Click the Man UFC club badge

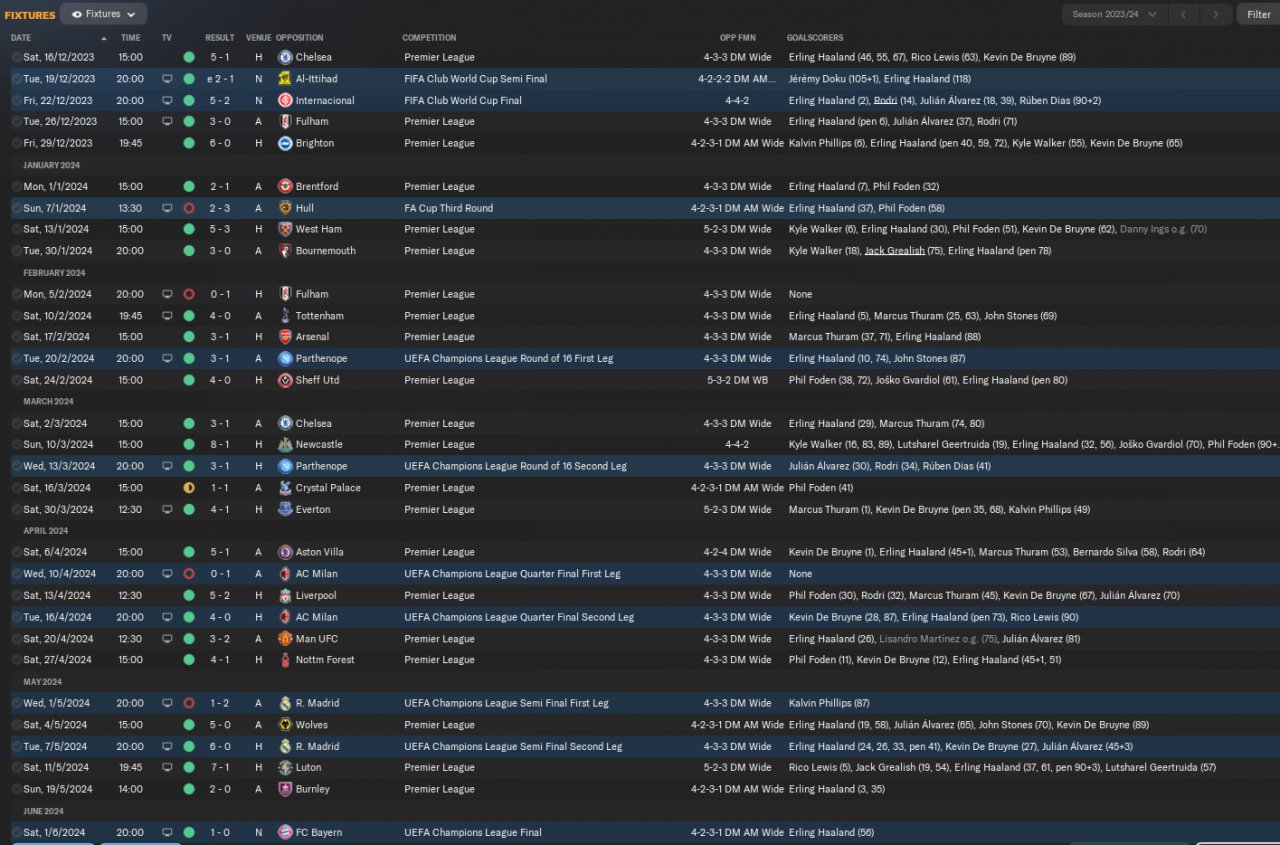point(285,639)
